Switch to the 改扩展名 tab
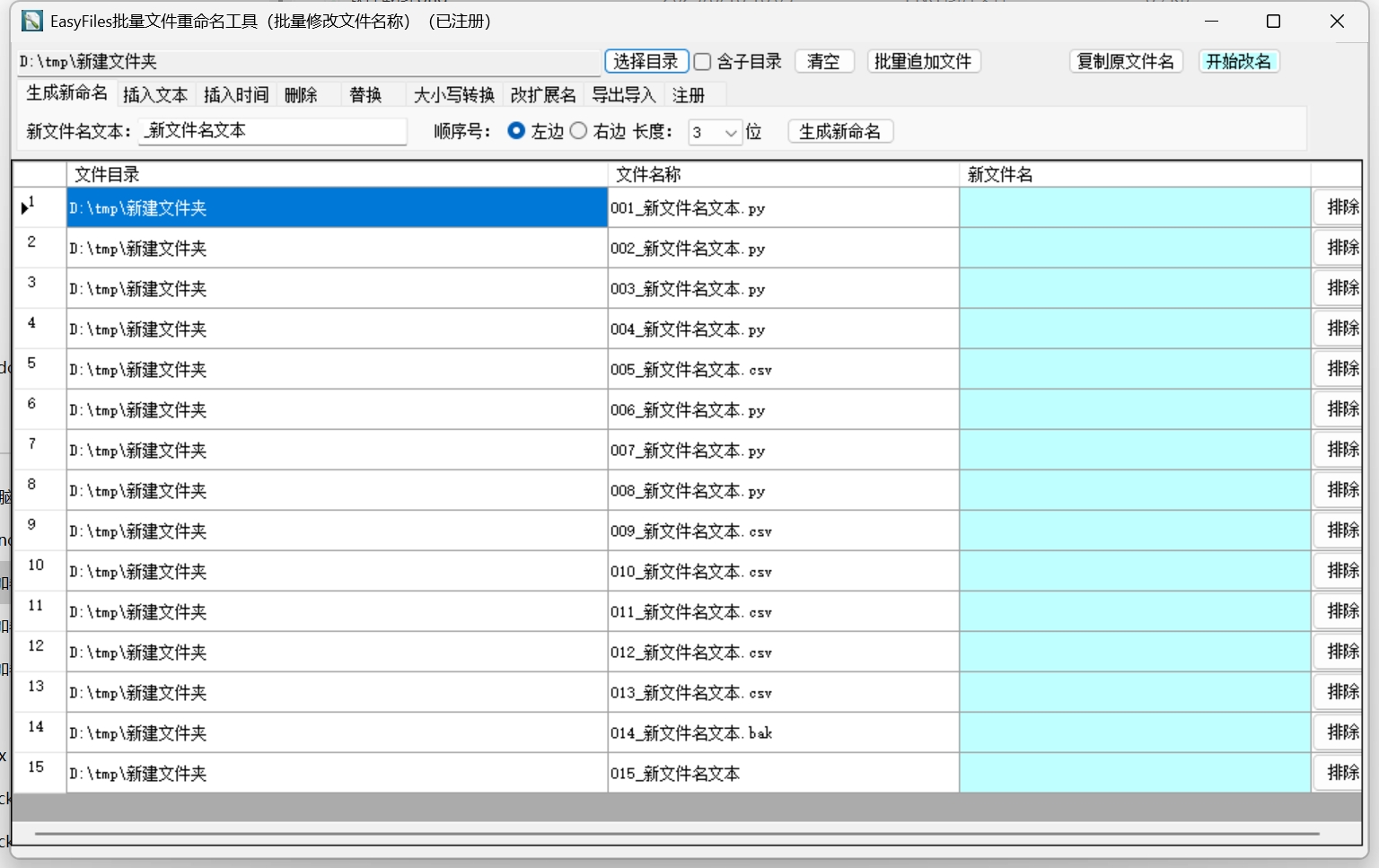Viewport: 1379px width, 868px height. pos(543,95)
